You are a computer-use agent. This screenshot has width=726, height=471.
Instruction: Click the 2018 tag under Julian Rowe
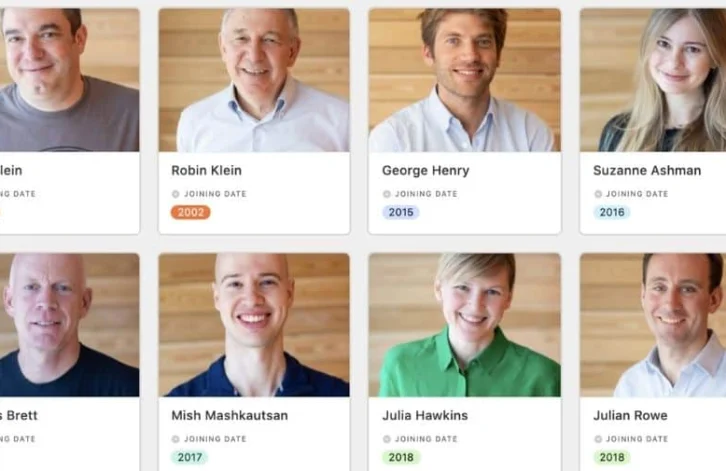coord(612,457)
